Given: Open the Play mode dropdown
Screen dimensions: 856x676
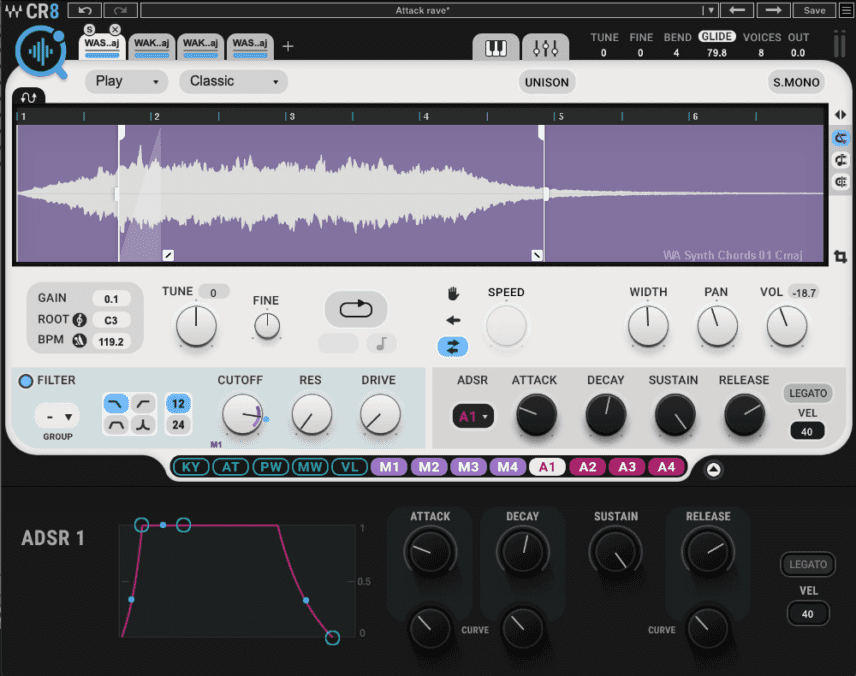Looking at the screenshot, I should pos(126,81).
